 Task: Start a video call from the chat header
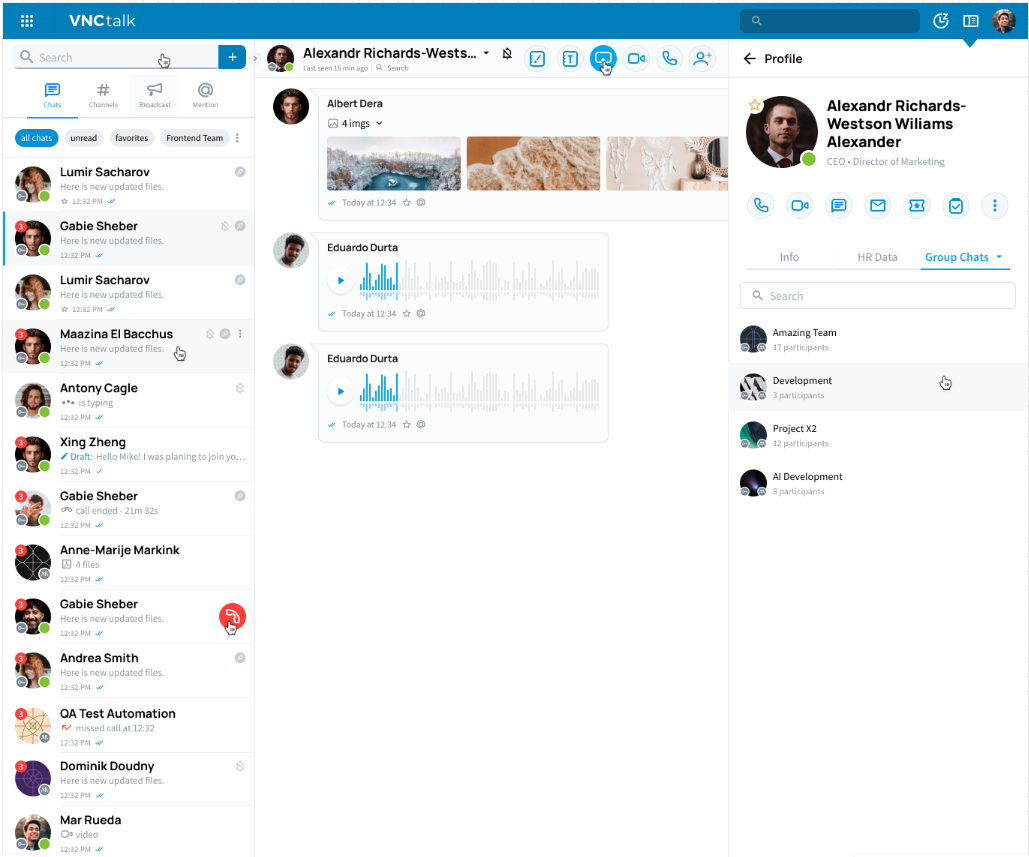636,59
